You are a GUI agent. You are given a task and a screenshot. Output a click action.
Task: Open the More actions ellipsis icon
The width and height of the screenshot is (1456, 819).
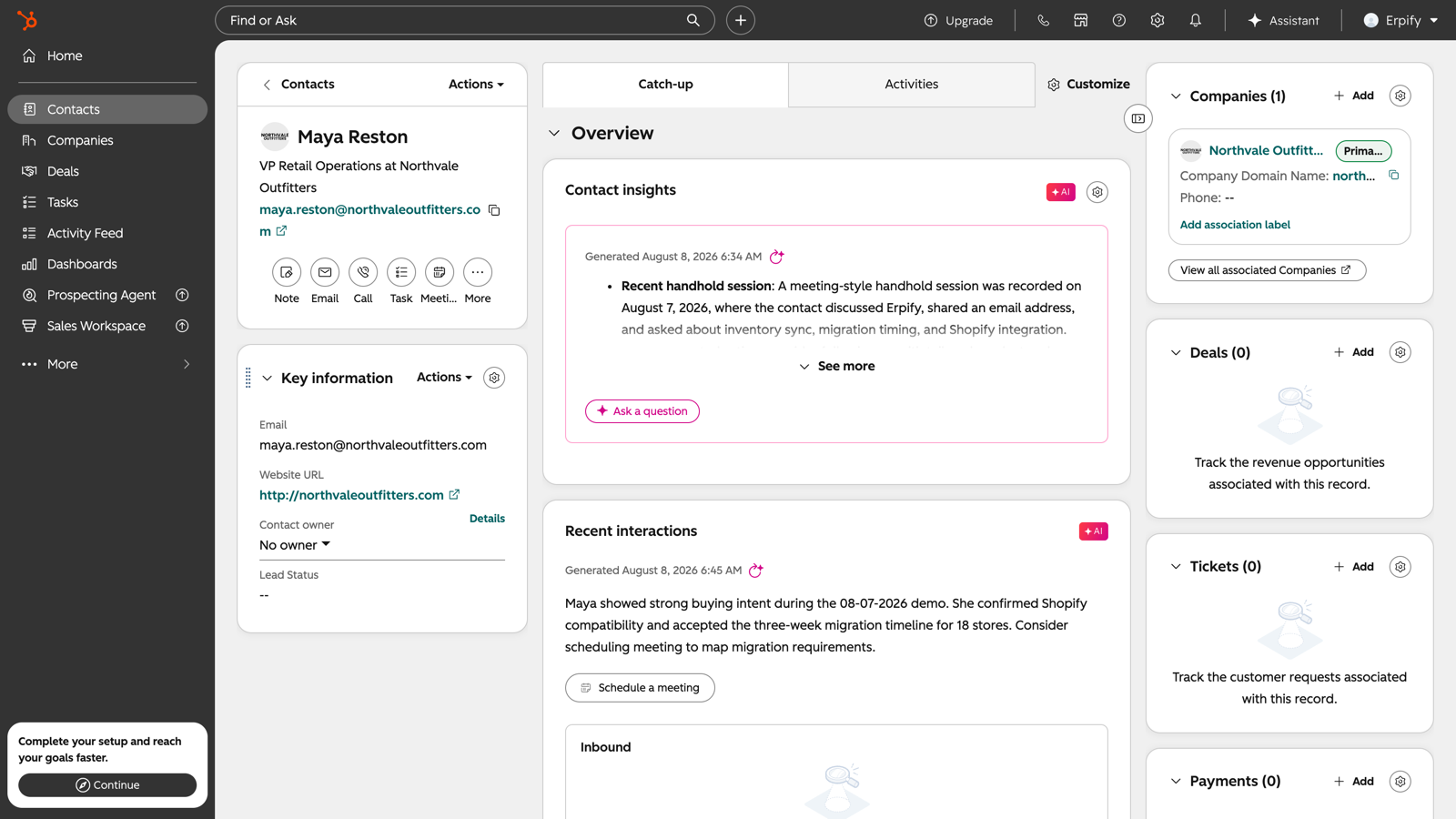tap(478, 272)
